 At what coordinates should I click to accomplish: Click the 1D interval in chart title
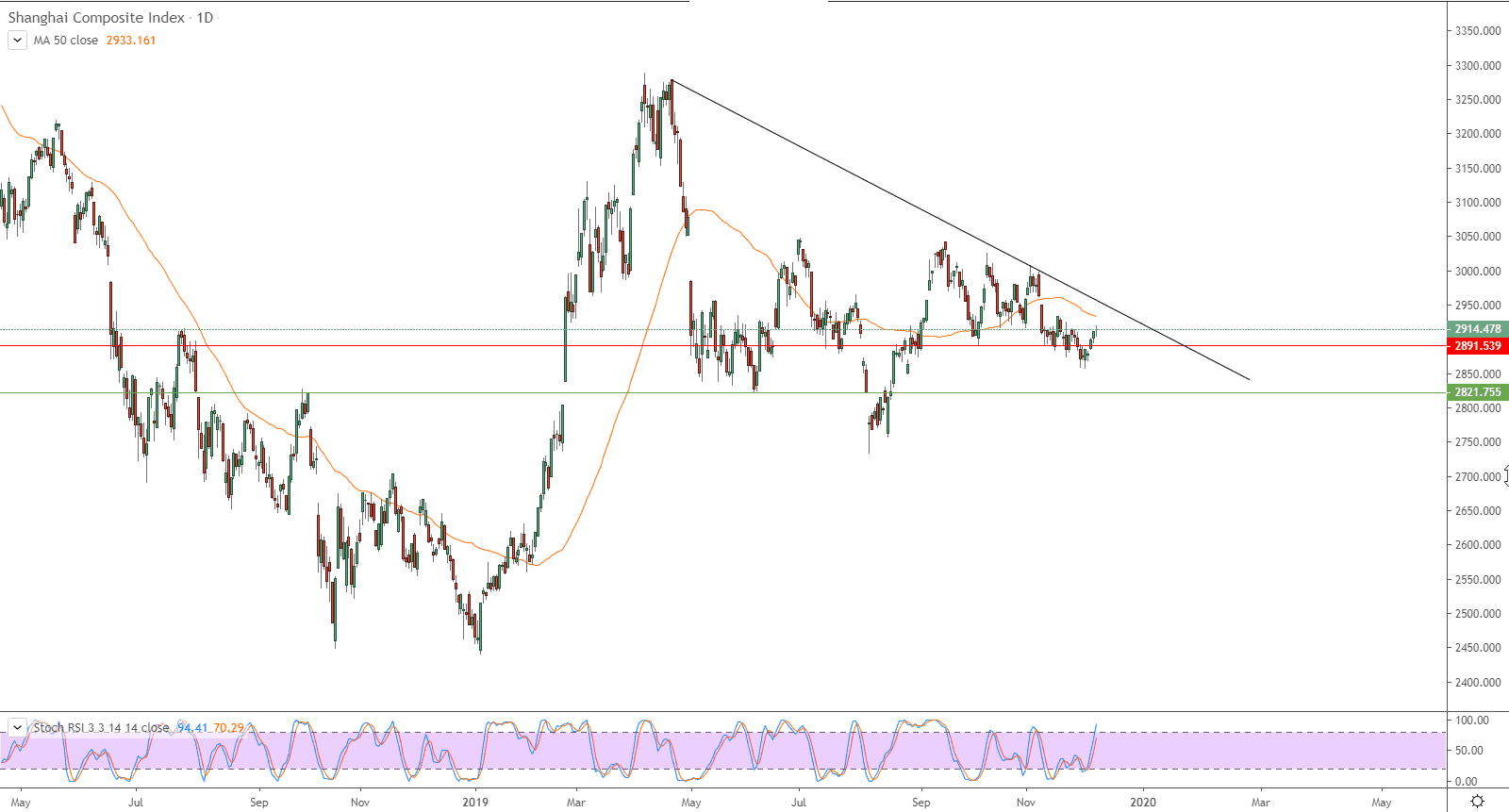pos(205,18)
